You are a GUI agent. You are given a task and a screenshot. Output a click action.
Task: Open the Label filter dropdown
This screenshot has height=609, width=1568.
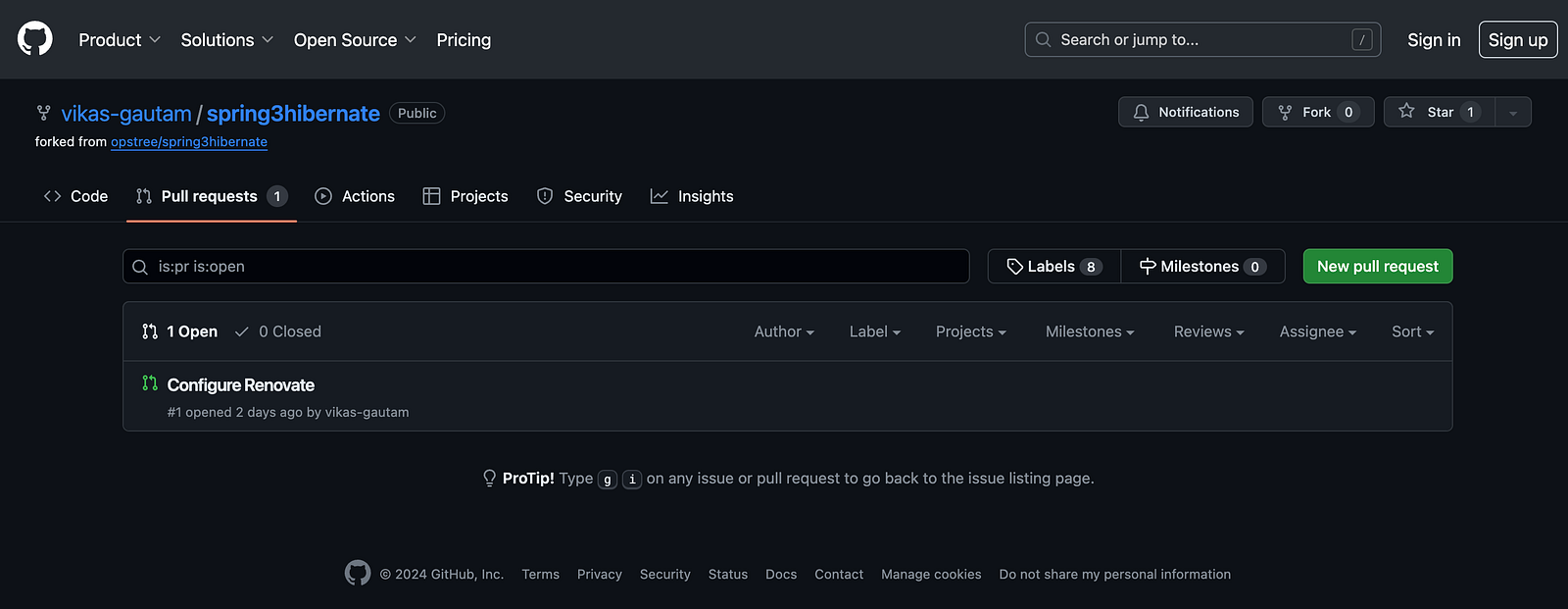coord(875,331)
